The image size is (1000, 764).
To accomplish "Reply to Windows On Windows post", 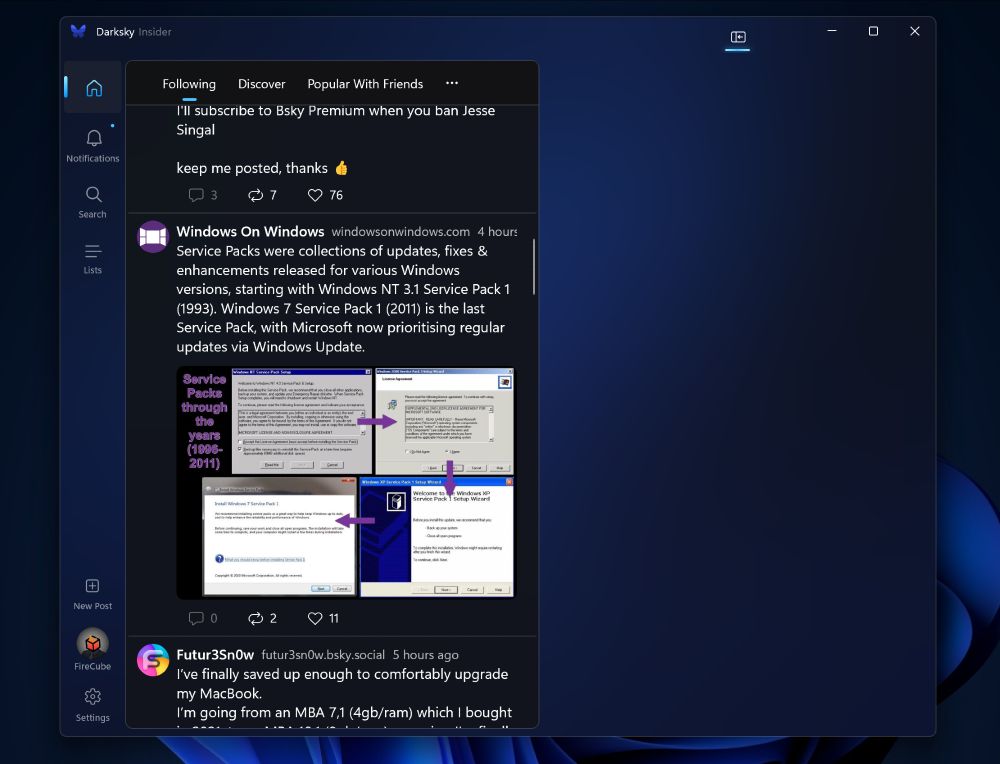I will coord(202,618).
